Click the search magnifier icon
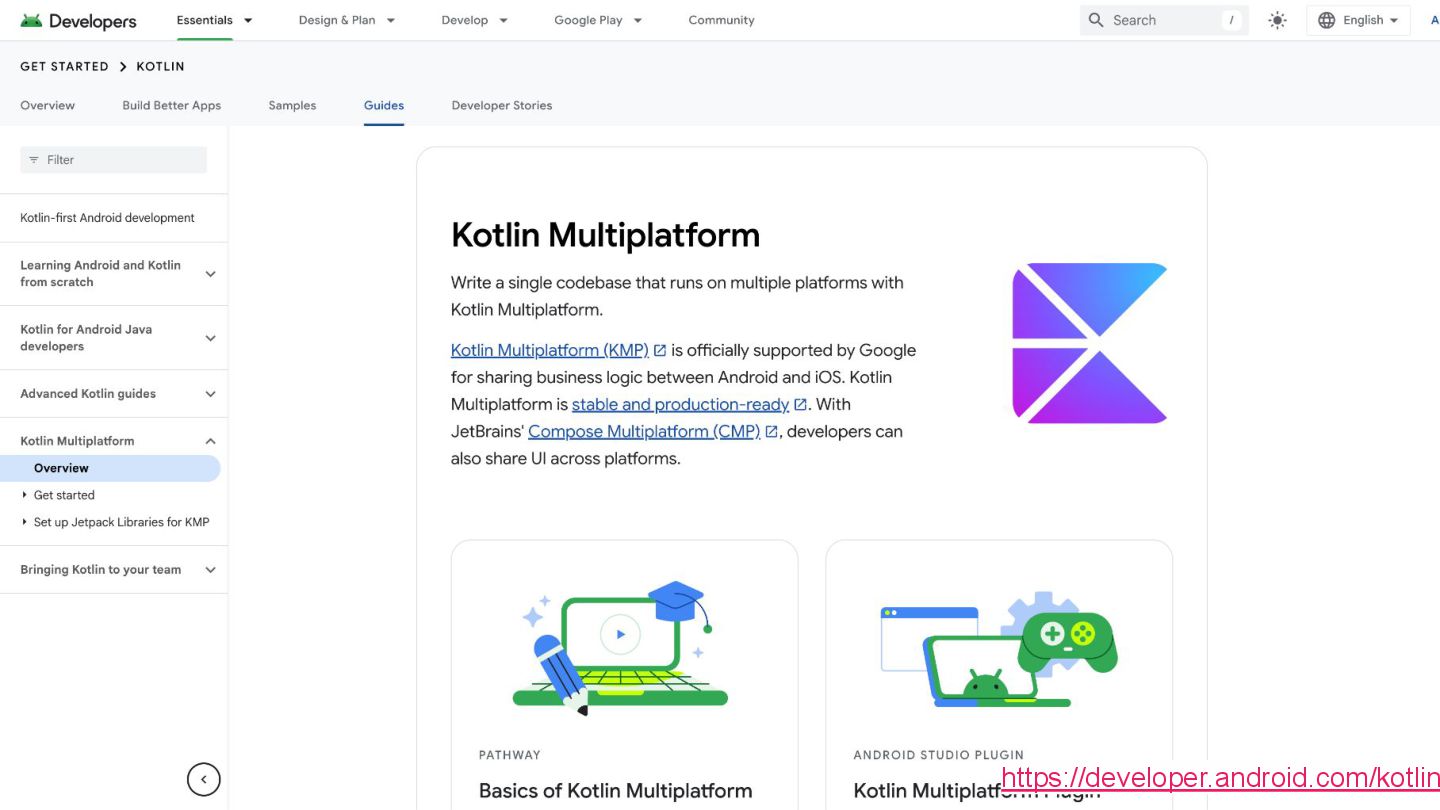Screen dimensions: 1440x810 [1096, 20]
